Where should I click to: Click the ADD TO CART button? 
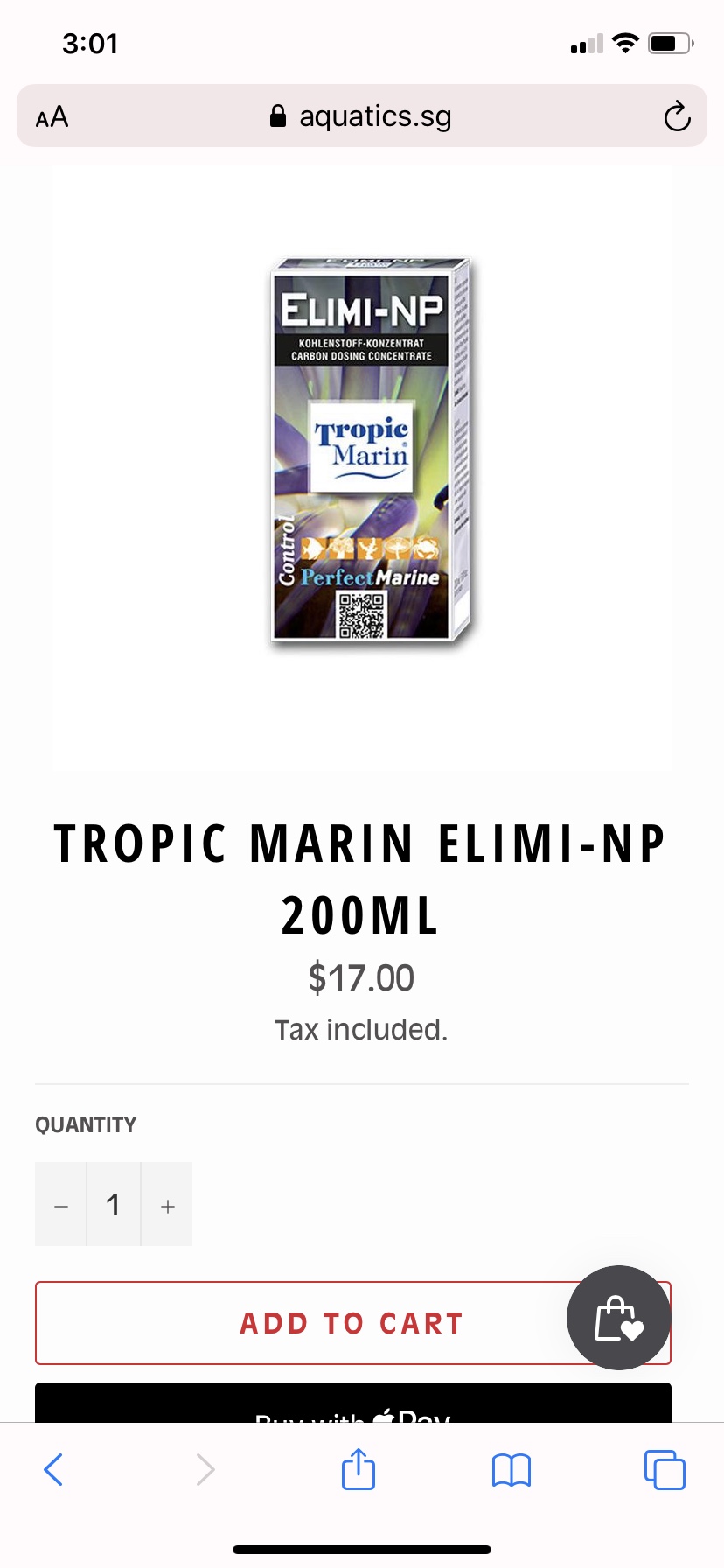click(353, 1323)
